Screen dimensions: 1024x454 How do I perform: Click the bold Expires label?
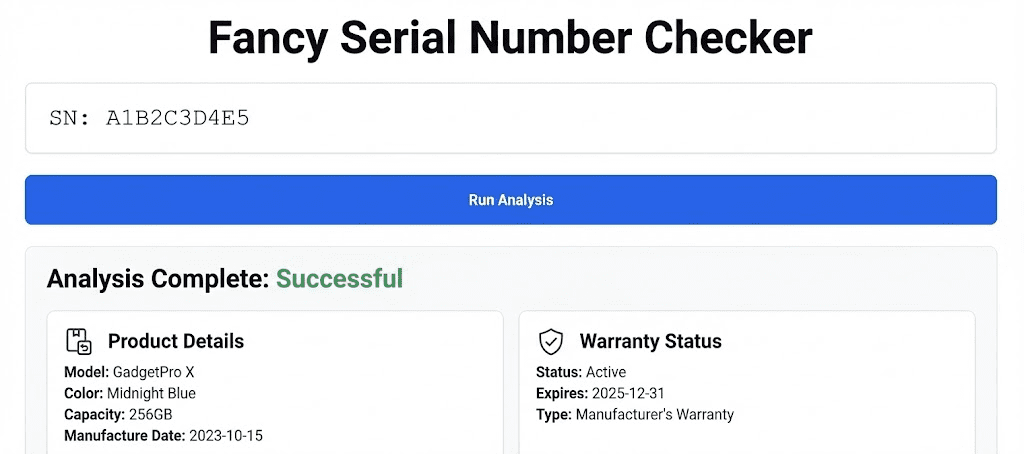point(562,393)
